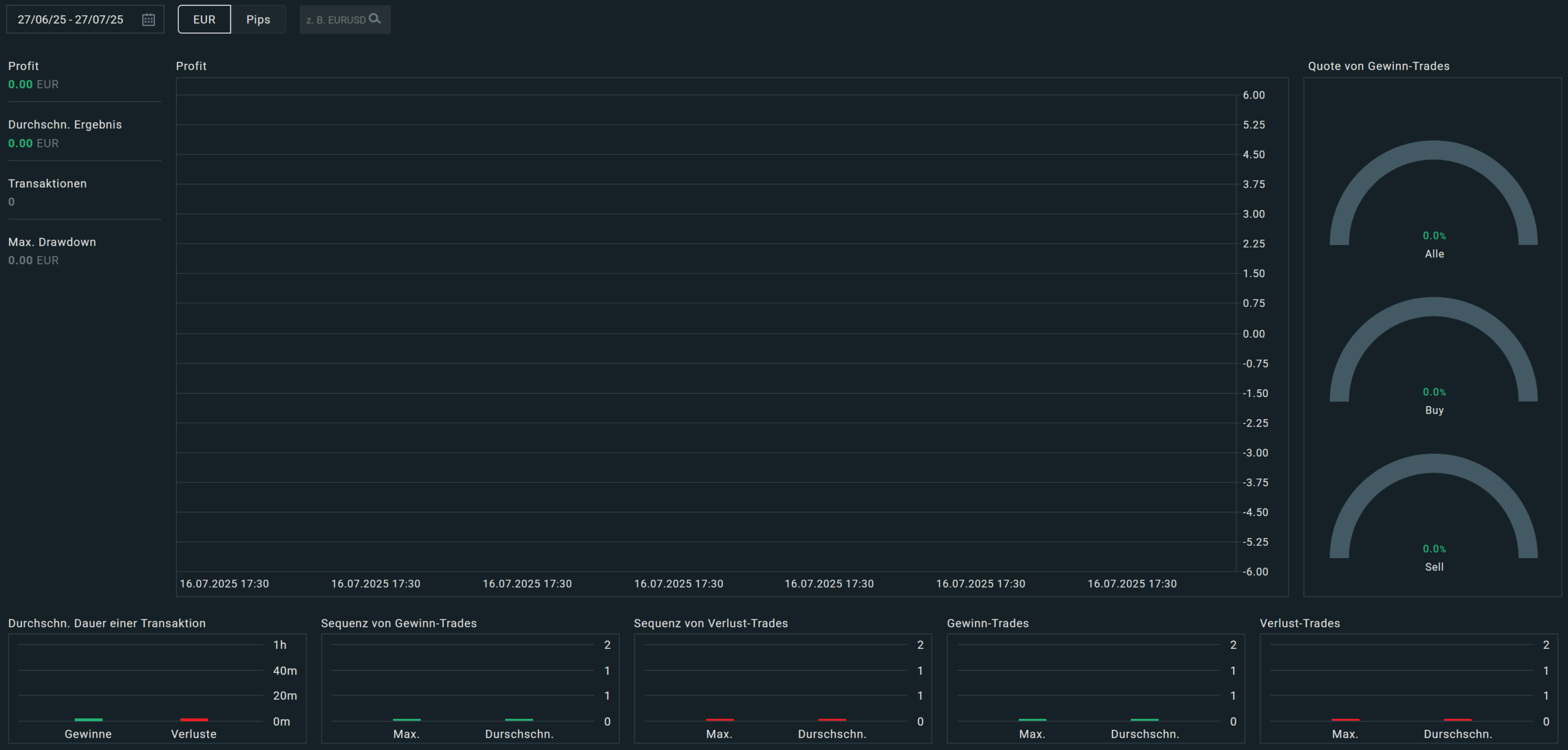Image resolution: width=1568 pixels, height=750 pixels.
Task: Click the Verlust-Trades chart heading
Action: coord(1300,623)
